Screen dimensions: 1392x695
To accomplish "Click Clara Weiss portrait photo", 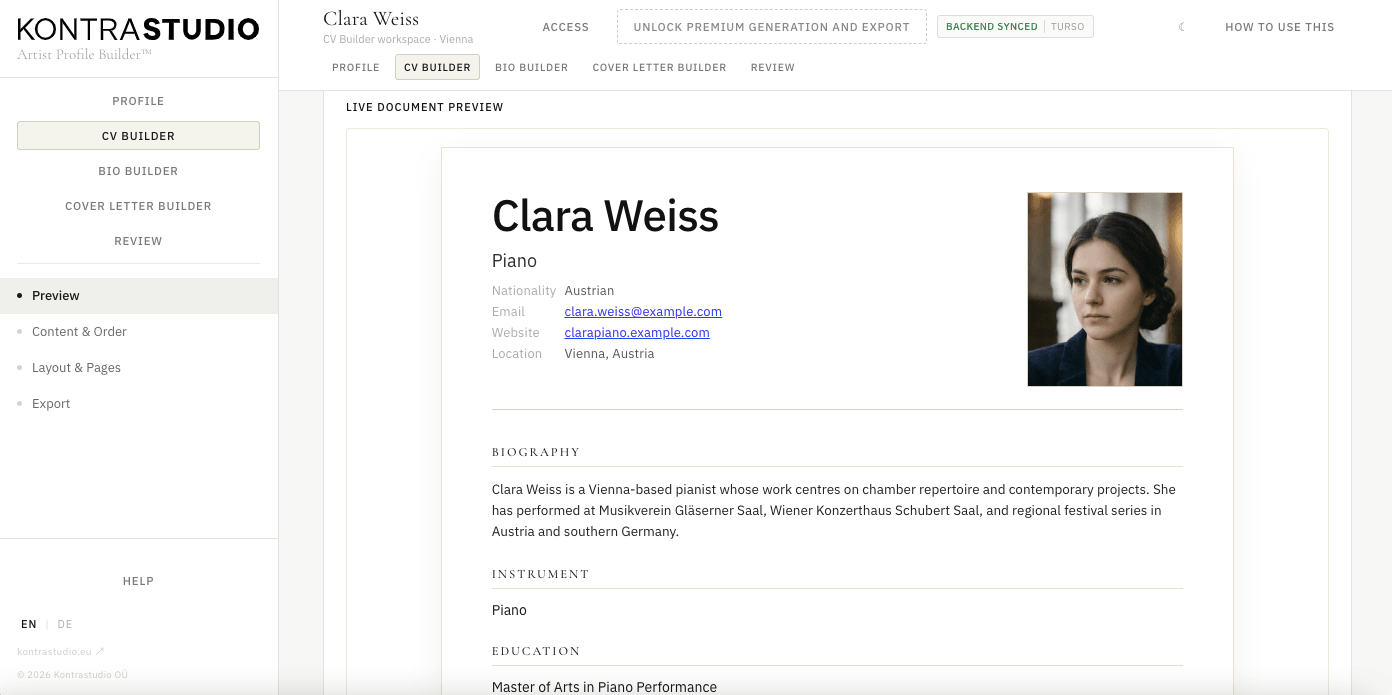I will pos(1105,289).
